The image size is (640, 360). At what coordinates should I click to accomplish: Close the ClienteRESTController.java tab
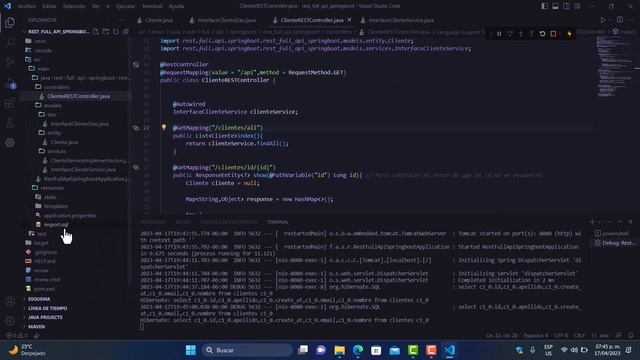tap(349, 20)
